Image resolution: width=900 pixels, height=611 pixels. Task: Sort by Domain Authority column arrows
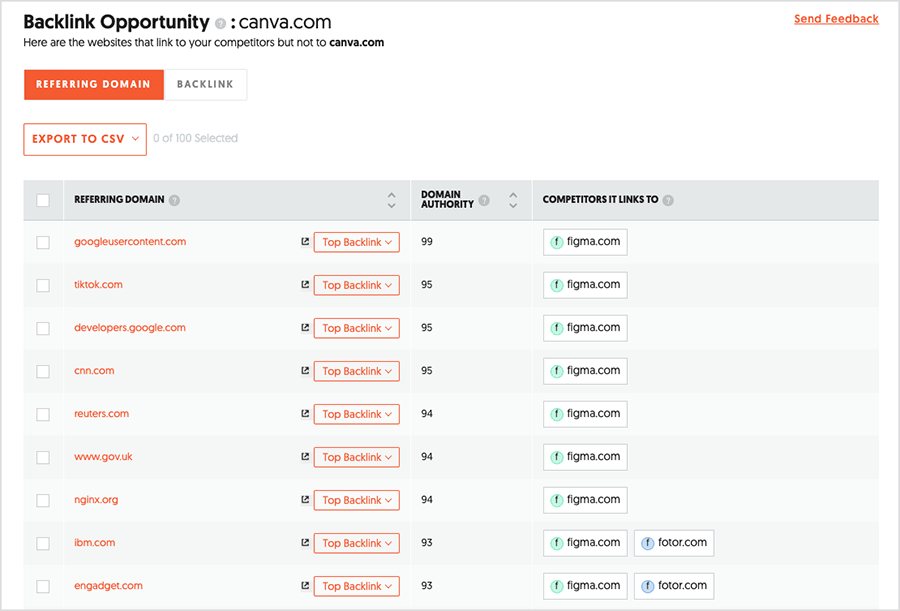point(513,200)
